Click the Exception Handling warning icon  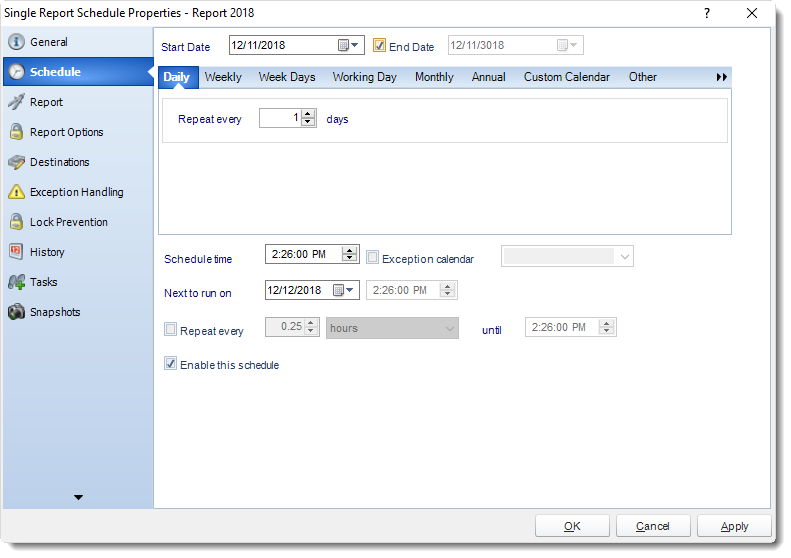pyautogui.click(x=16, y=192)
